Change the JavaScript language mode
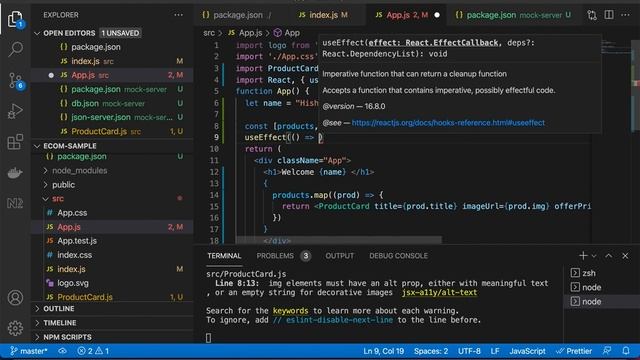The width and height of the screenshot is (640, 360). tap(527, 351)
